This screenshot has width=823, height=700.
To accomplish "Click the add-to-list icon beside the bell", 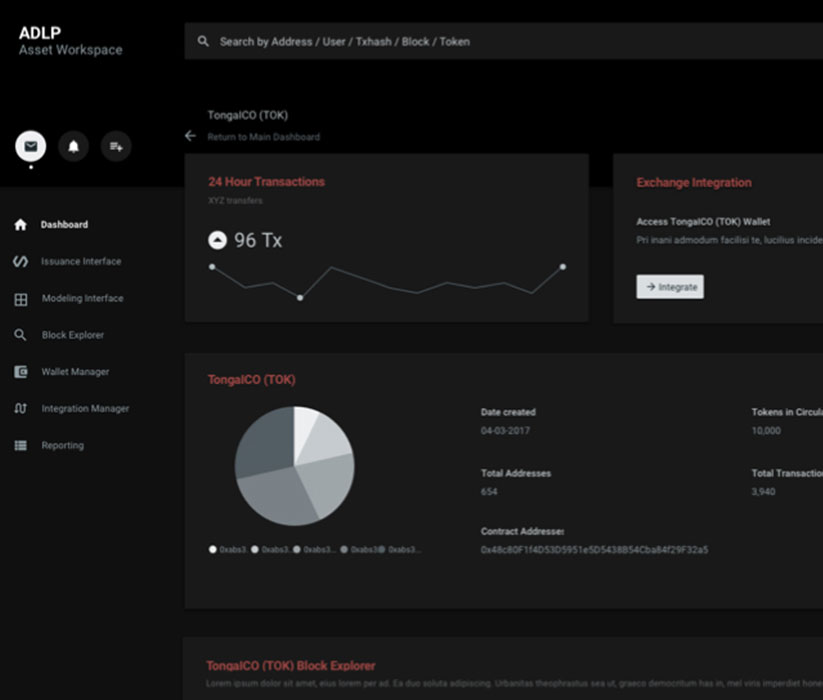I will point(115,146).
